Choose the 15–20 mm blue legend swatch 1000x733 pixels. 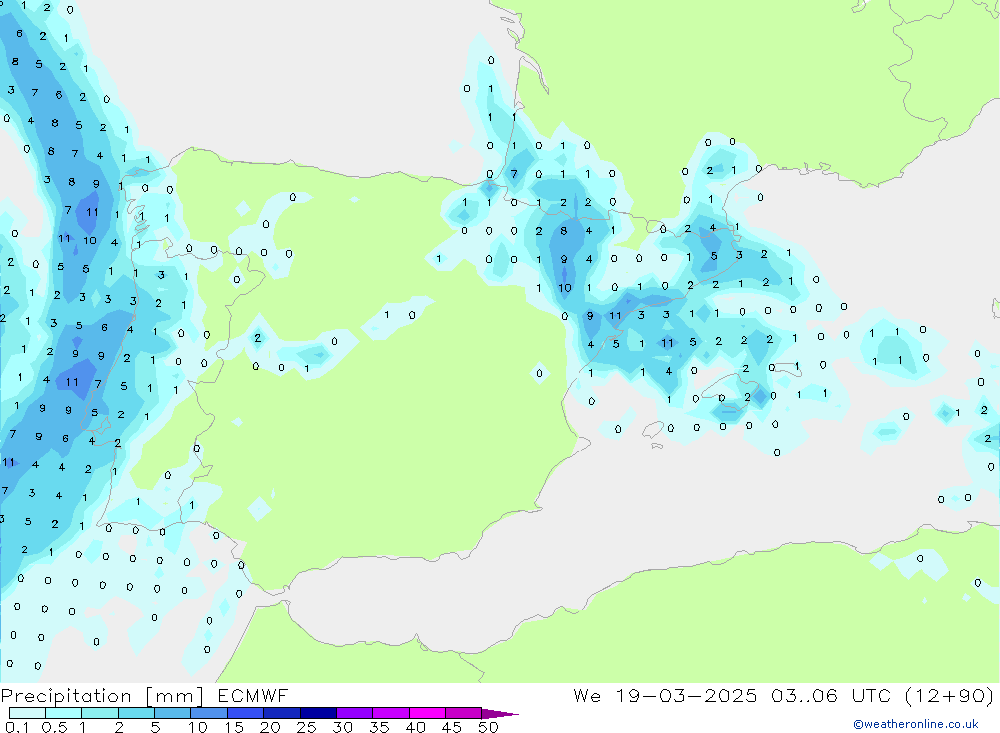[x=246, y=713]
